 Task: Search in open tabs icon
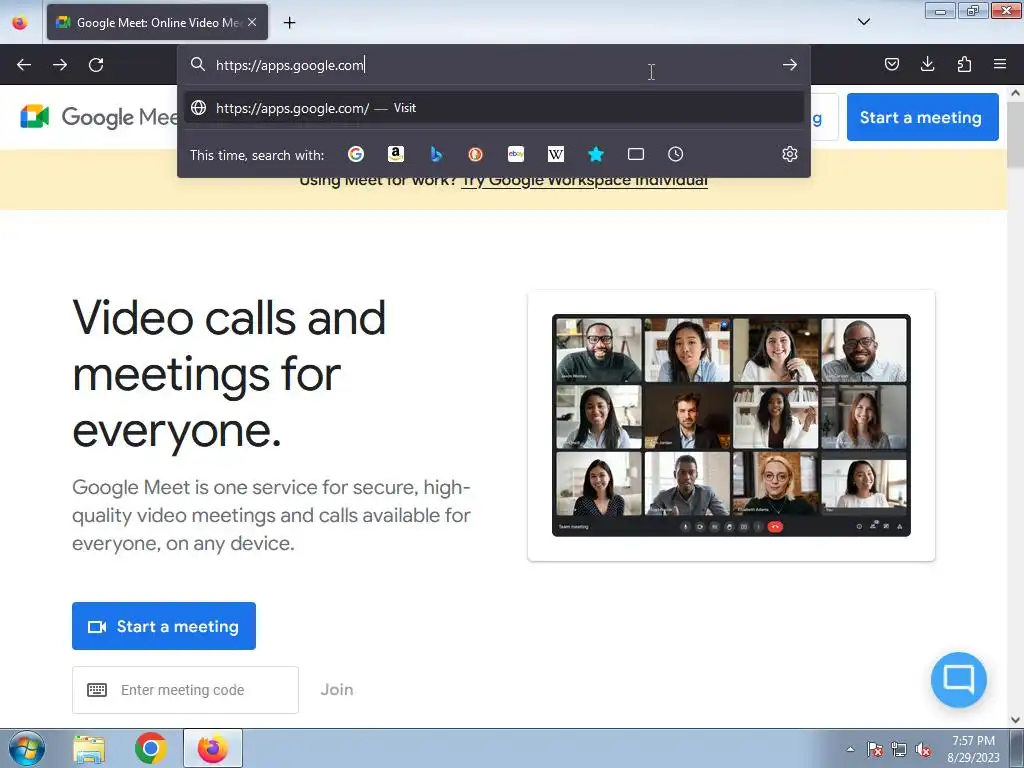[635, 154]
